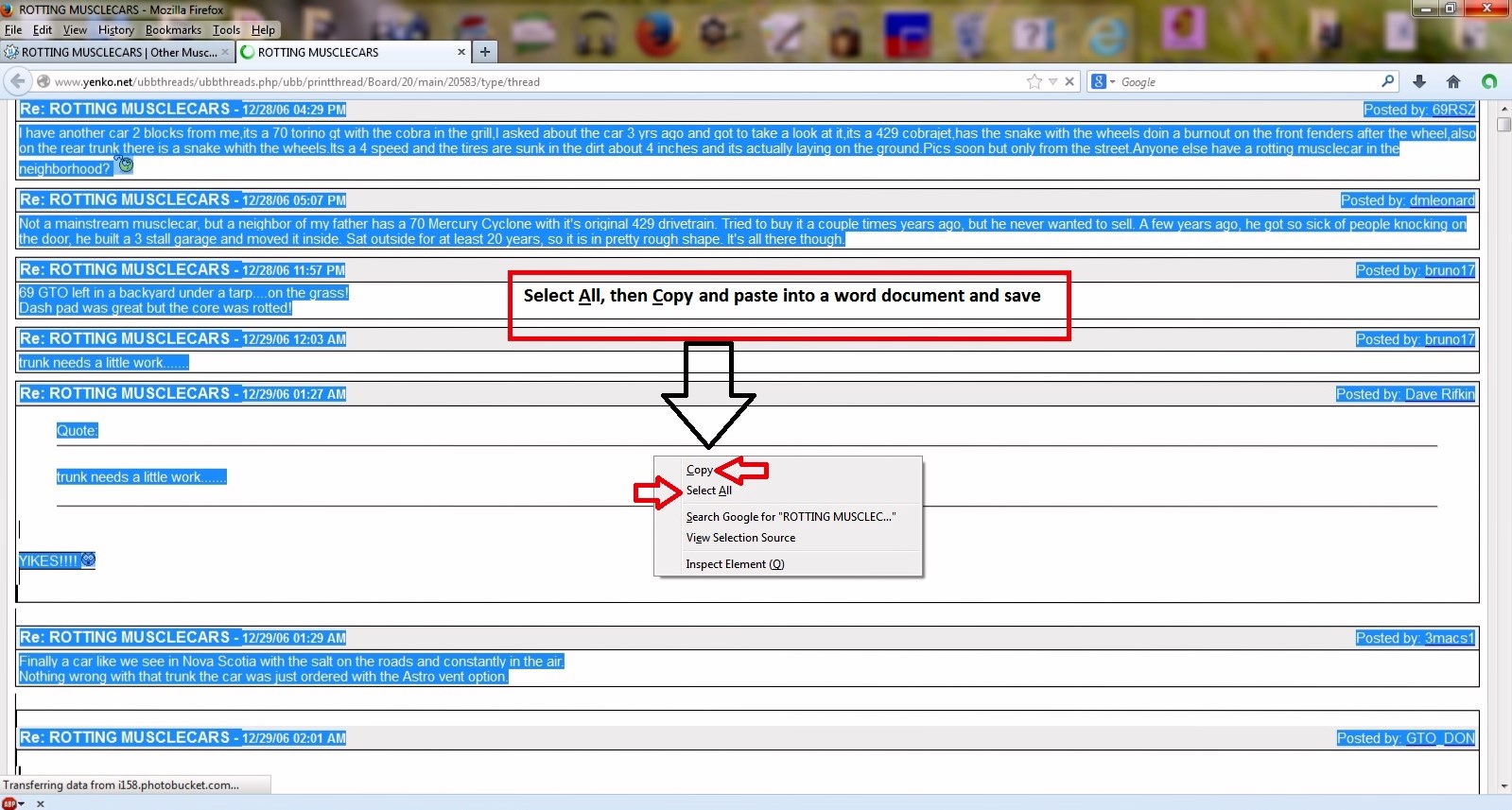
Task: Click the search magnifier icon in Google box
Action: 1387,81
